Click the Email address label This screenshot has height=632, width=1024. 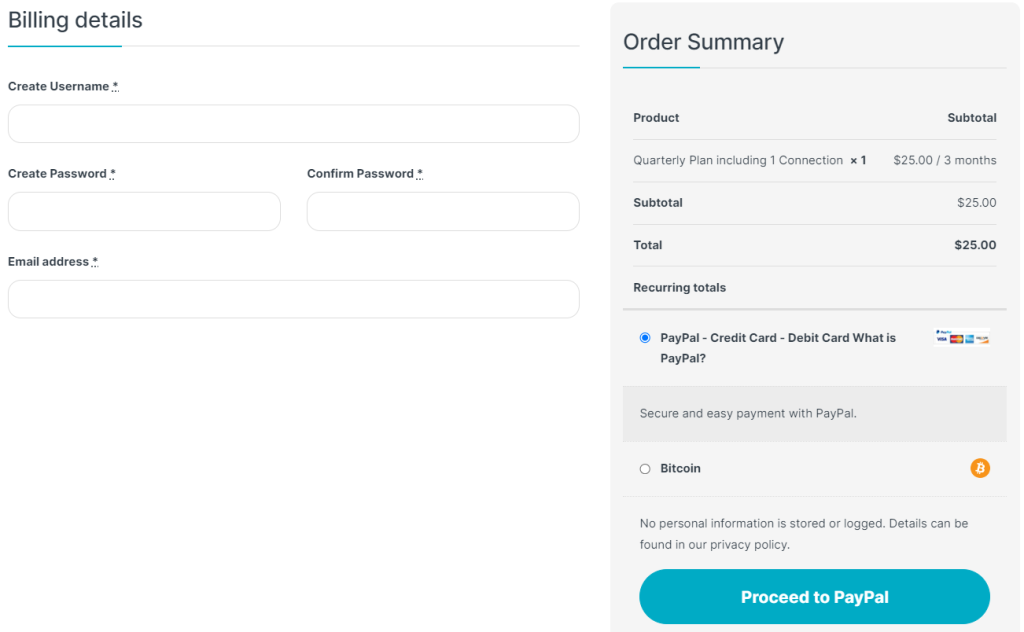[x=48, y=262]
